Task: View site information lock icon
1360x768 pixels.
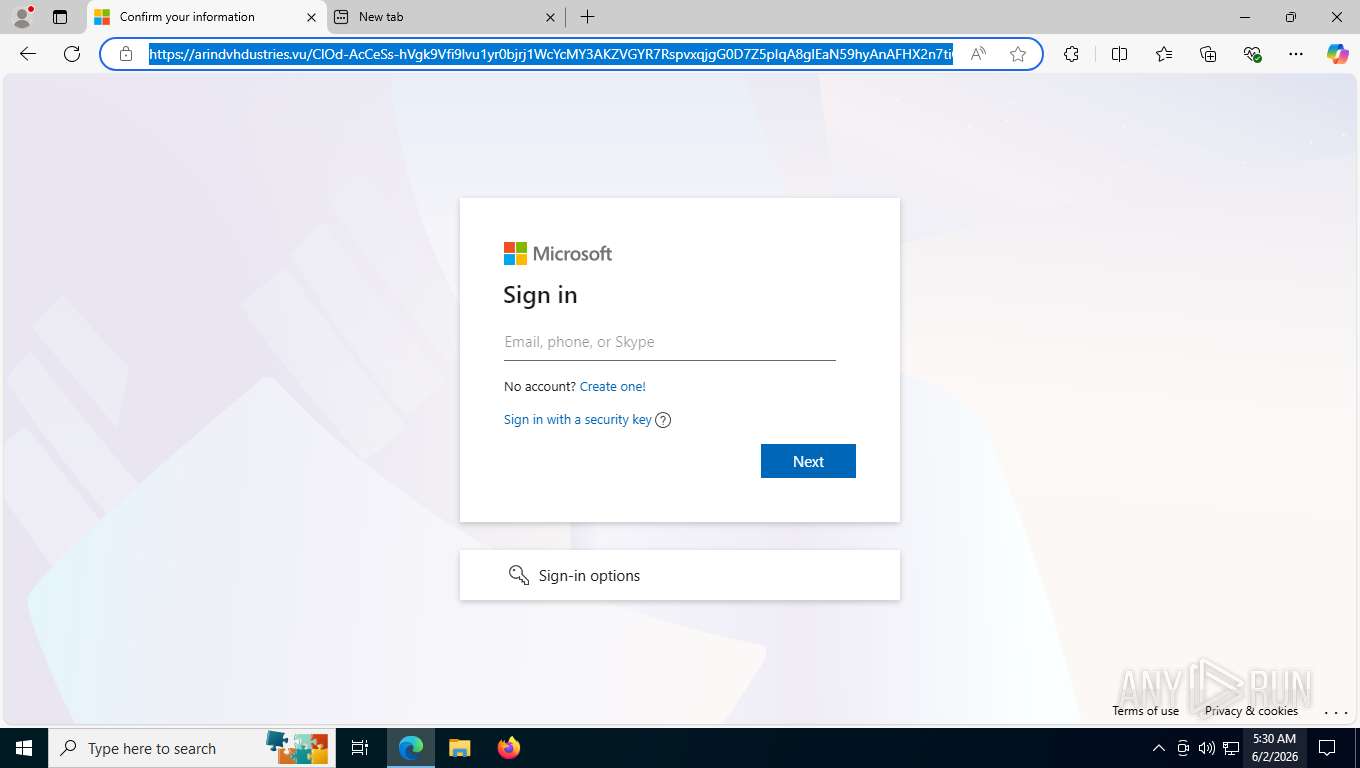Action: 126,54
